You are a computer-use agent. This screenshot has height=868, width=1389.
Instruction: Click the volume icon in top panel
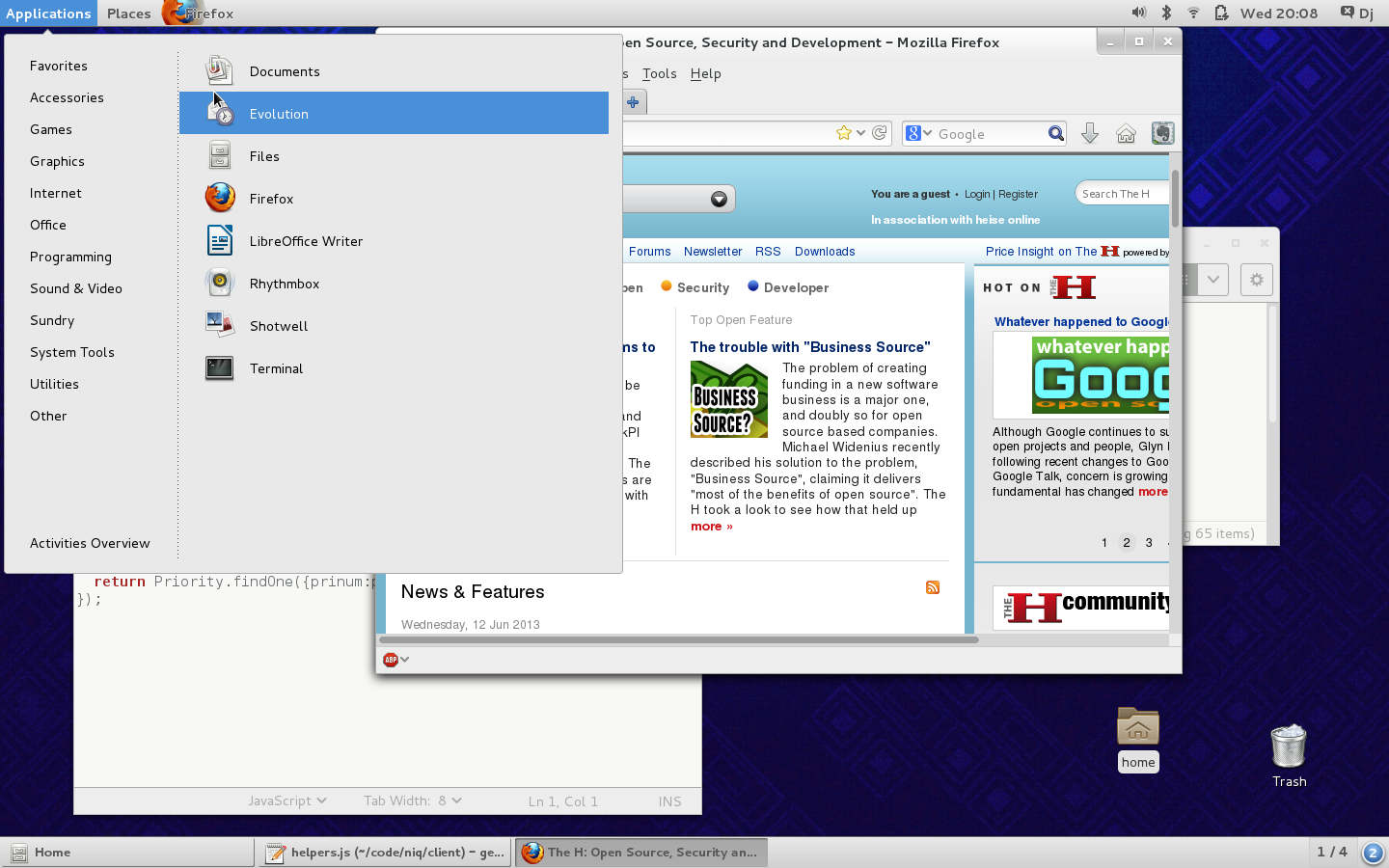click(x=1138, y=13)
